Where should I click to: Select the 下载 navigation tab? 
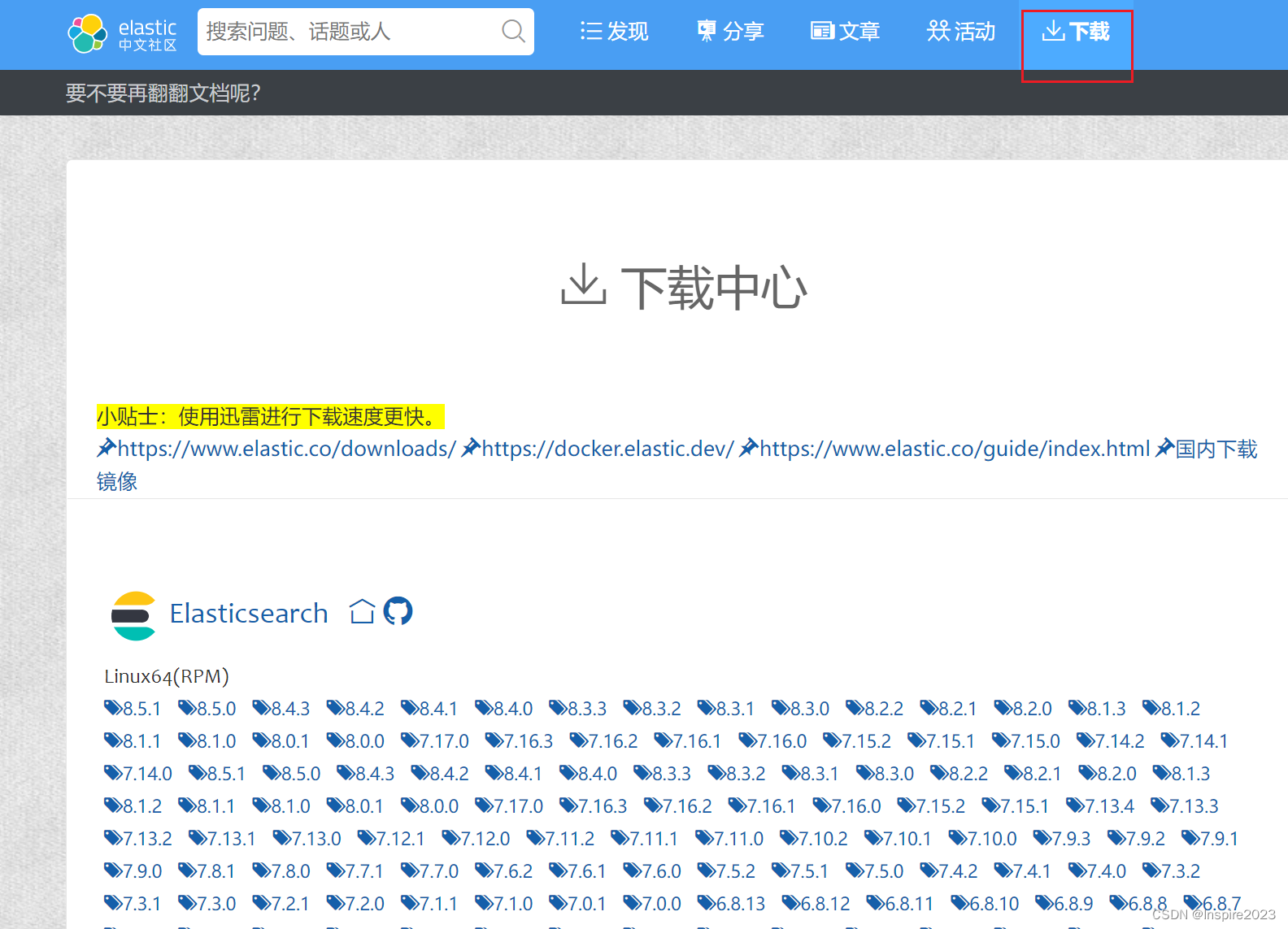1076,32
